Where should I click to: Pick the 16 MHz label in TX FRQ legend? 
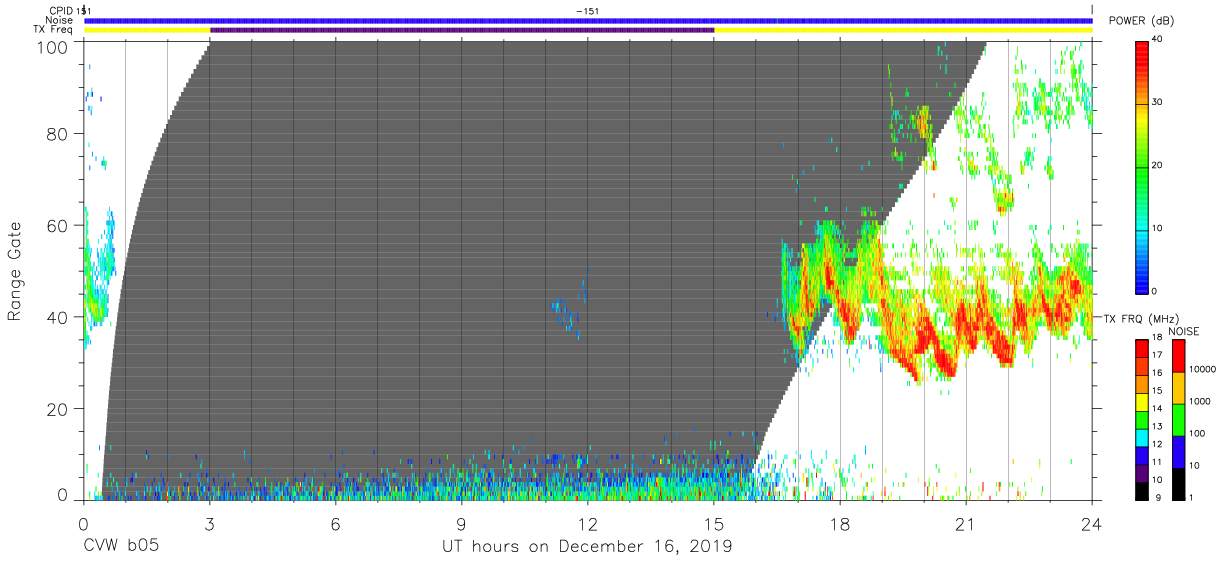tap(1157, 373)
